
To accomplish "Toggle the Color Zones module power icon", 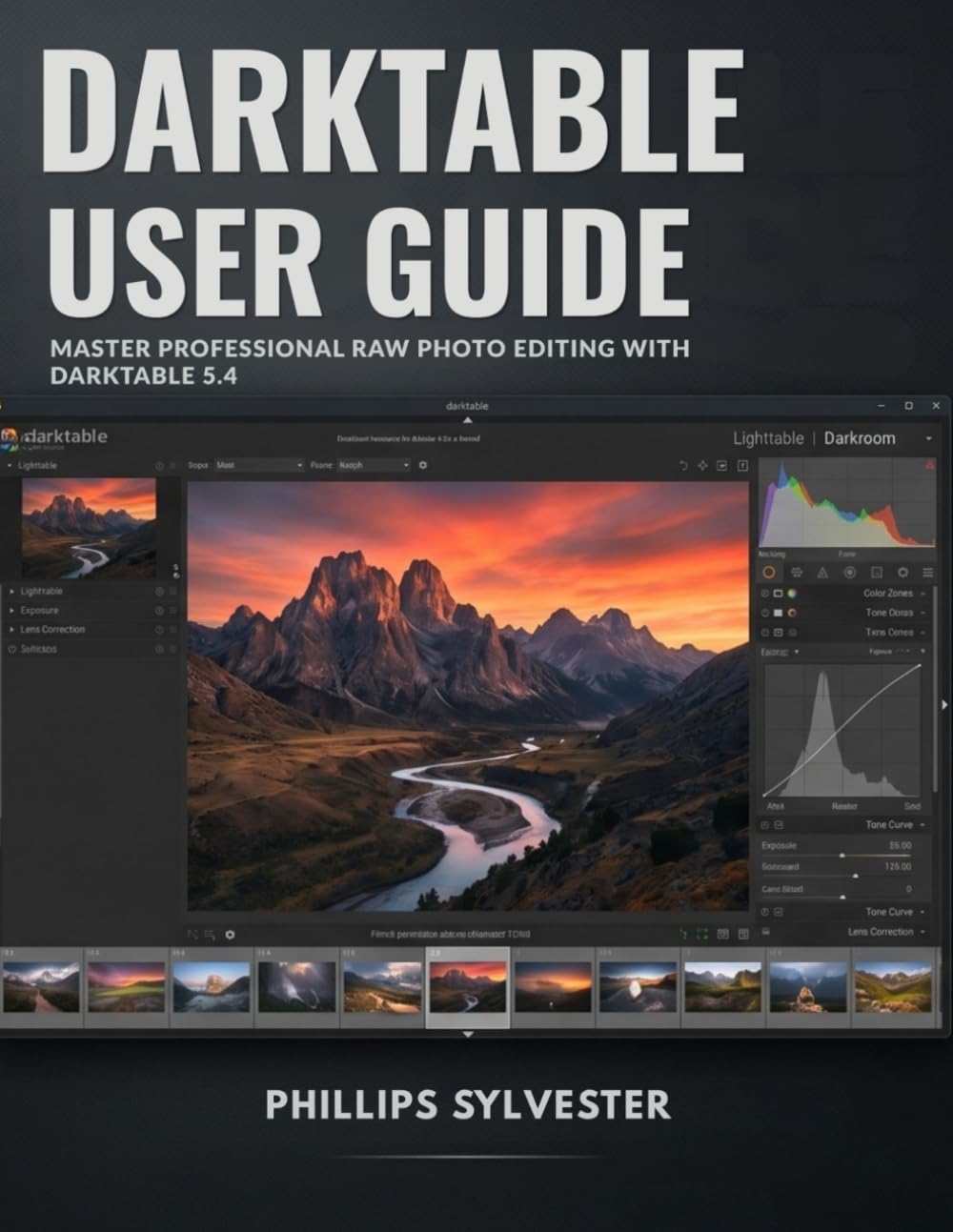I will click(765, 593).
